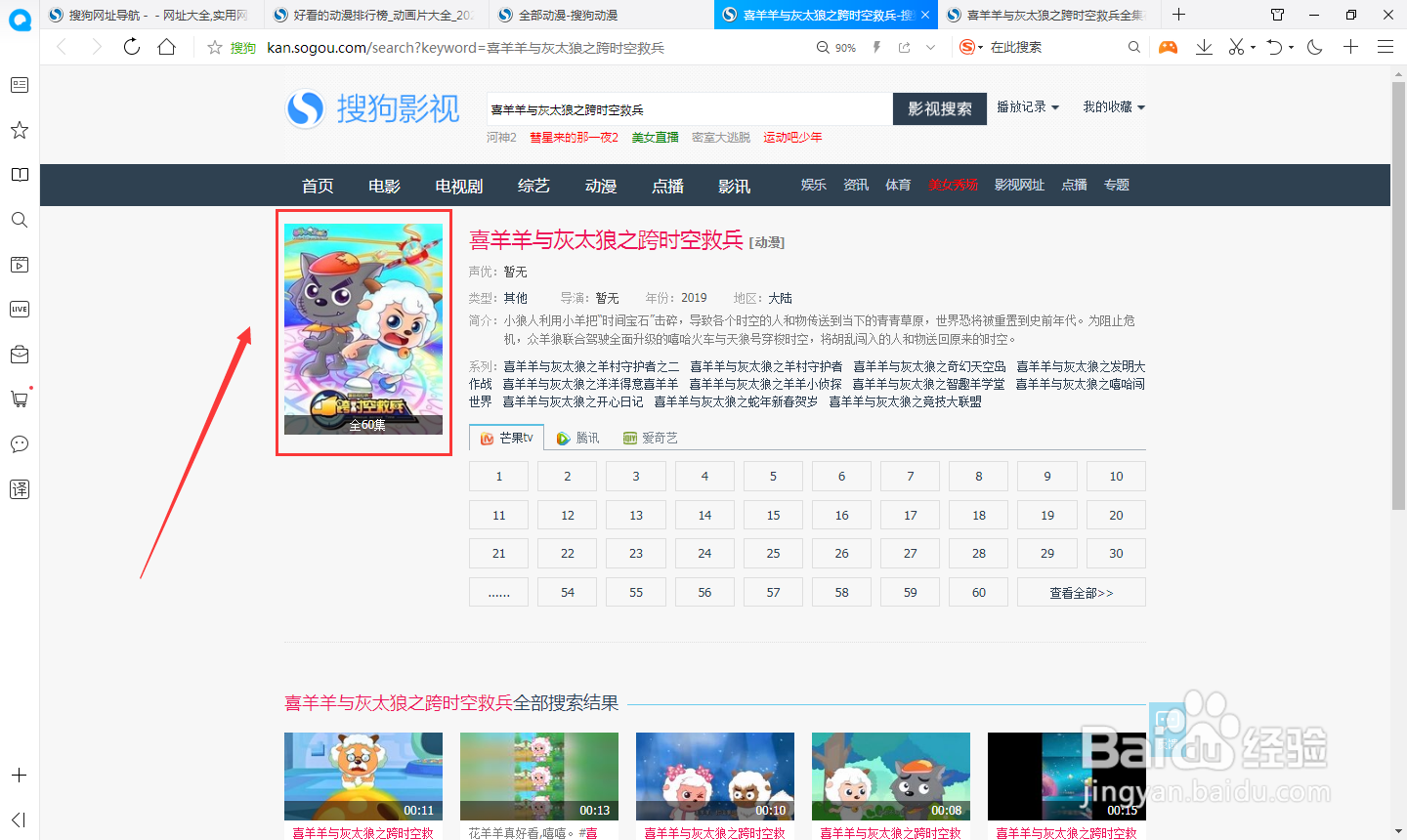
Task: Open sidebar LIVE icon
Action: (20, 310)
